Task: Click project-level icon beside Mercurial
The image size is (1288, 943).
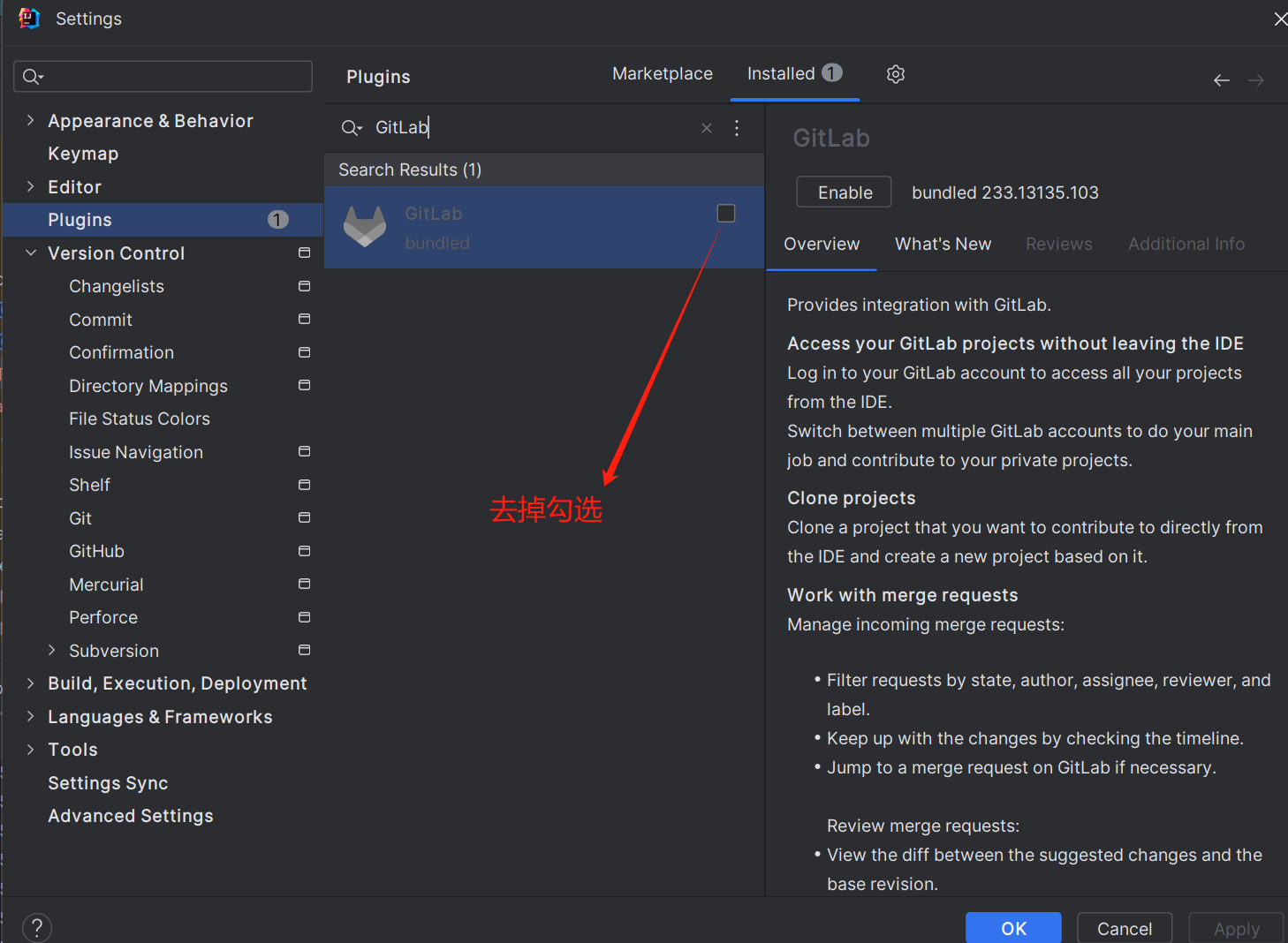Action: click(x=305, y=584)
